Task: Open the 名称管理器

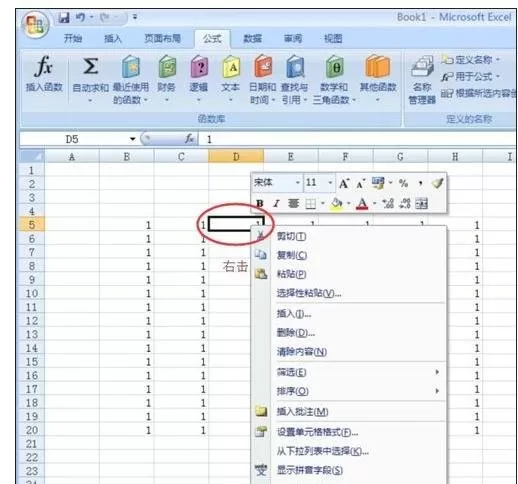Action: click(422, 80)
